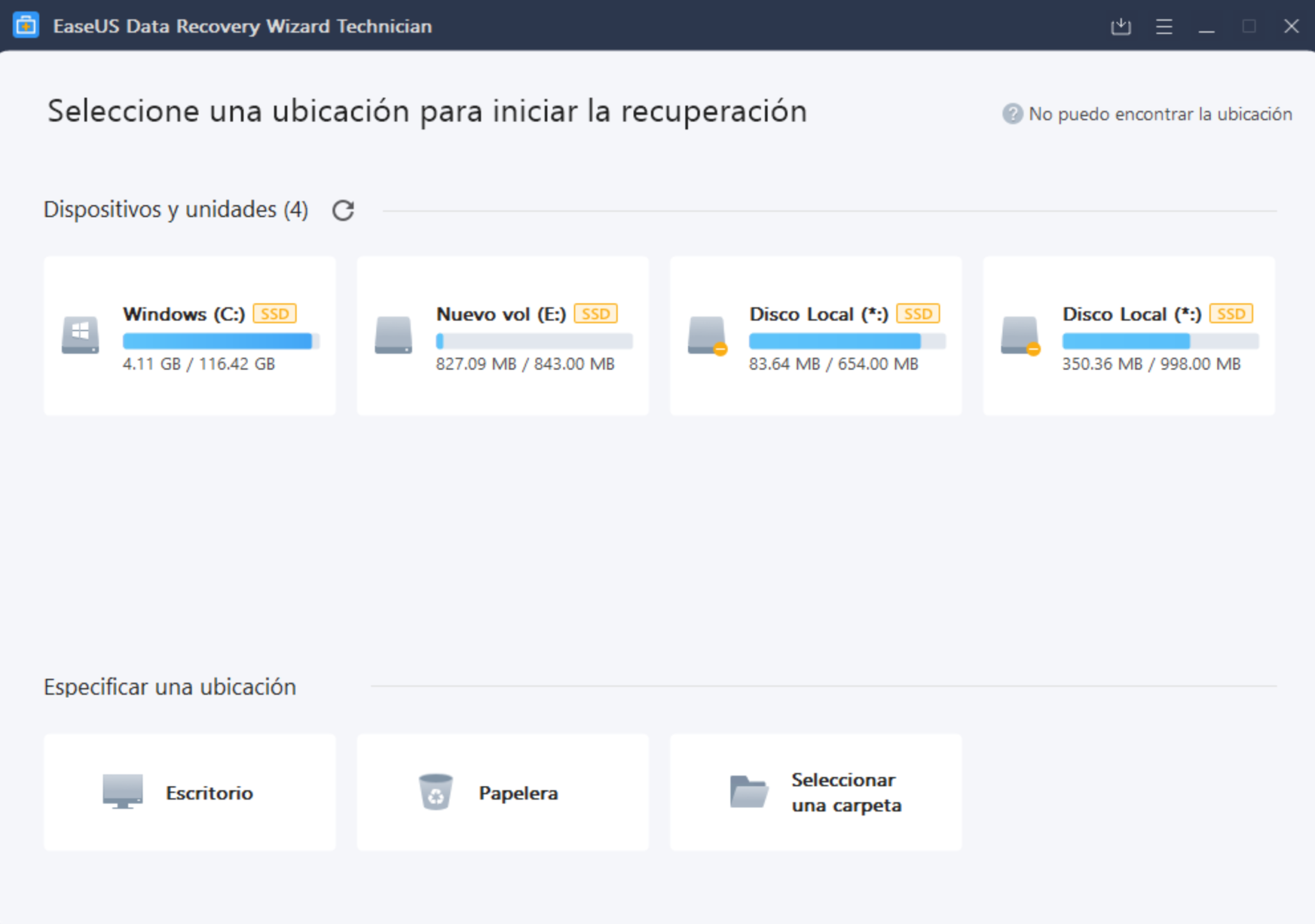The image size is (1315, 924).
Task: Click the 83.64 MB / 654.00 MB text
Action: click(x=833, y=364)
